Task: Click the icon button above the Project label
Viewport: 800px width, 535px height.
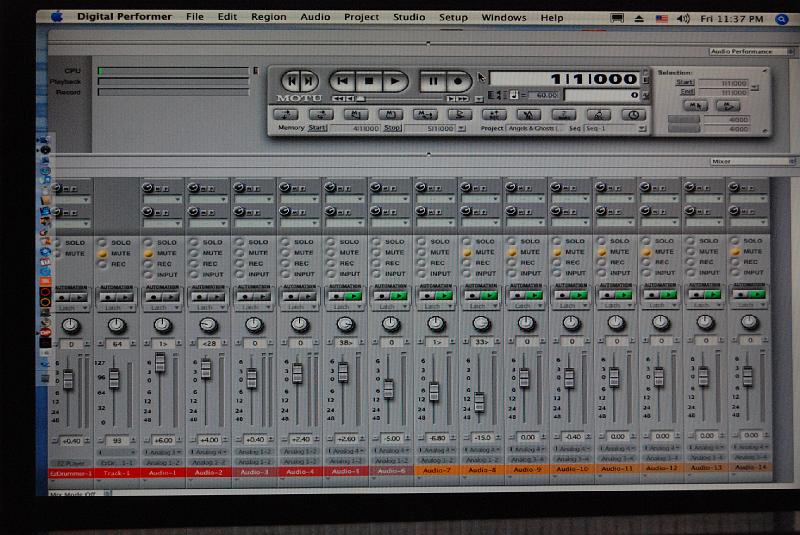Action: click(x=494, y=115)
